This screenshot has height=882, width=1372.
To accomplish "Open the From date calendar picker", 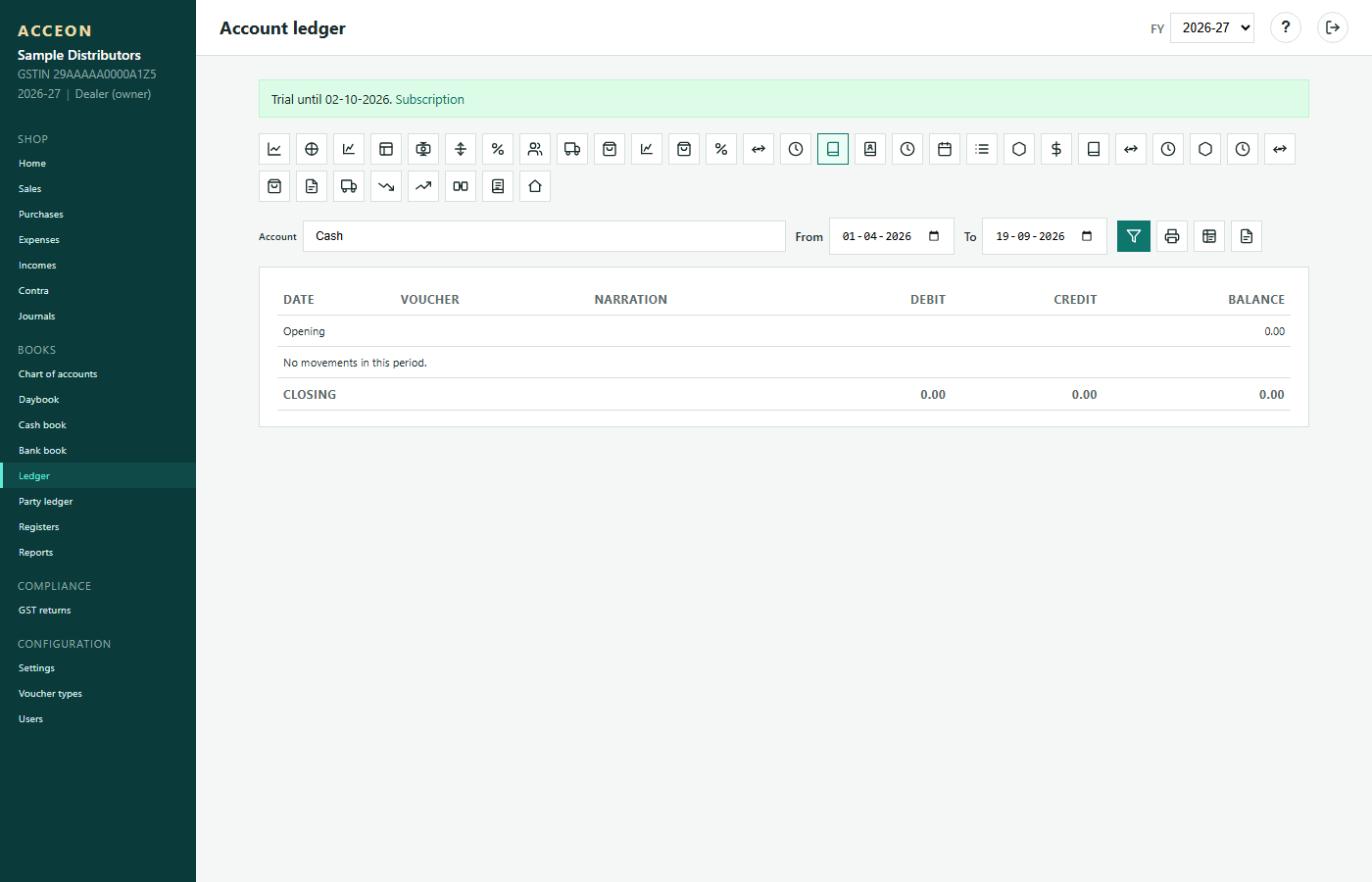I will click(934, 236).
